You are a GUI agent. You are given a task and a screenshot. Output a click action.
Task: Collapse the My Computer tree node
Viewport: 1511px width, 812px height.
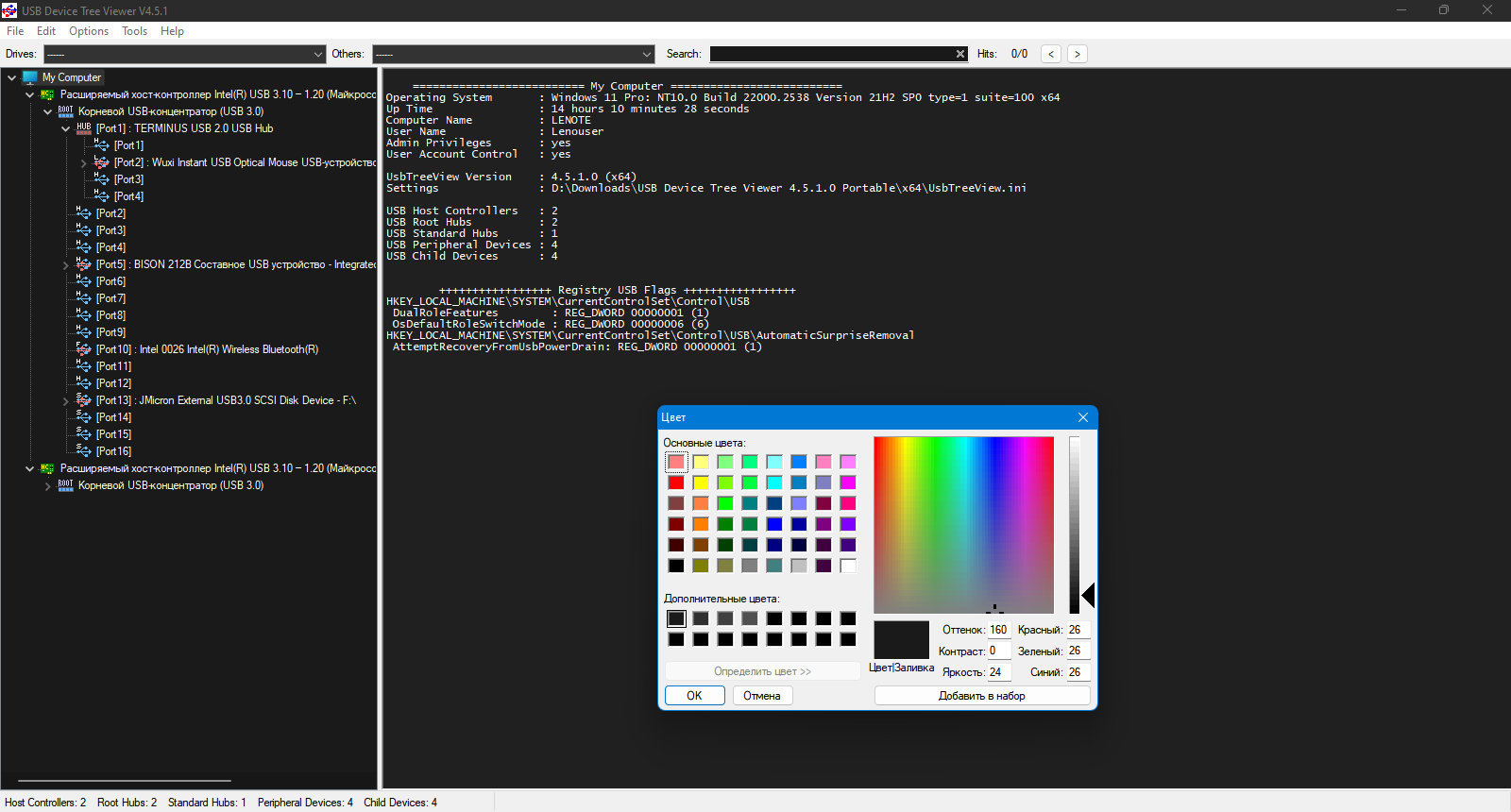[x=11, y=77]
